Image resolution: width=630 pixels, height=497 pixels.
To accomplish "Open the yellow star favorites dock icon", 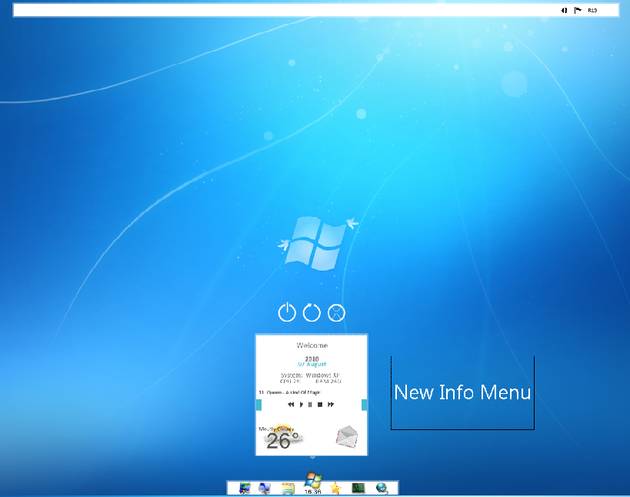I will pos(336,488).
